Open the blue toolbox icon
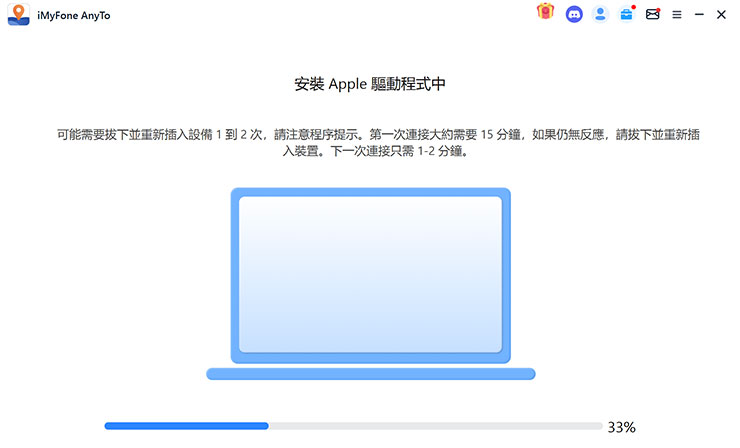 click(x=627, y=14)
